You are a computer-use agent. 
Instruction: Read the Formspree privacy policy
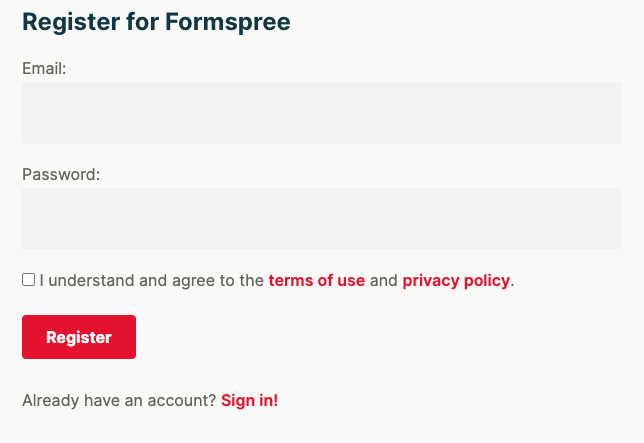click(456, 281)
